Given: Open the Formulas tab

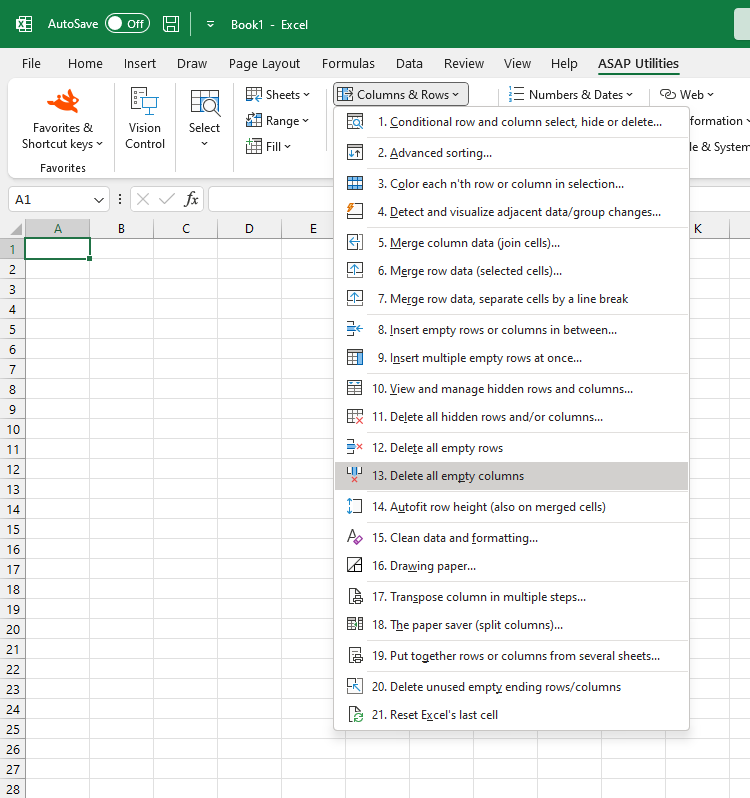Looking at the screenshot, I should [348, 64].
